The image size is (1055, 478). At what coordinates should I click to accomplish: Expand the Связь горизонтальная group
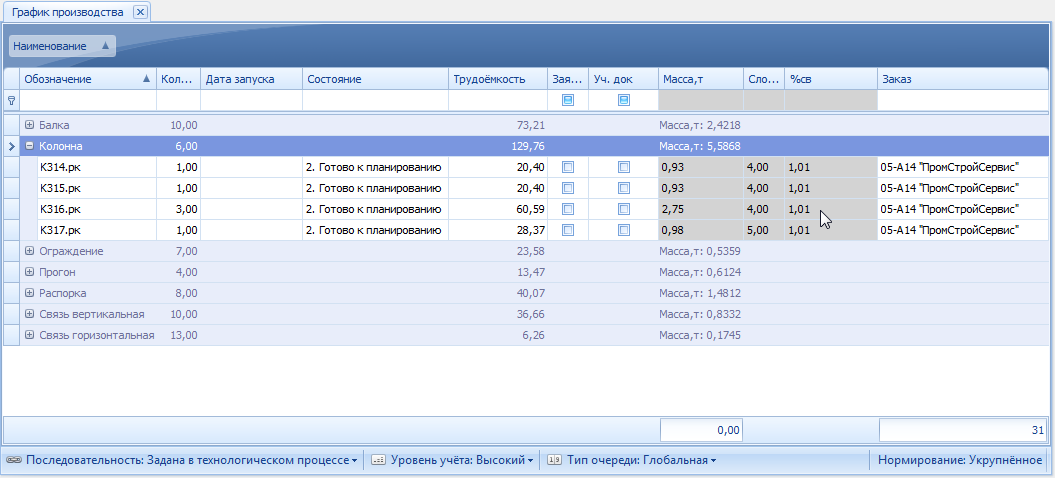pyautogui.click(x=30, y=335)
